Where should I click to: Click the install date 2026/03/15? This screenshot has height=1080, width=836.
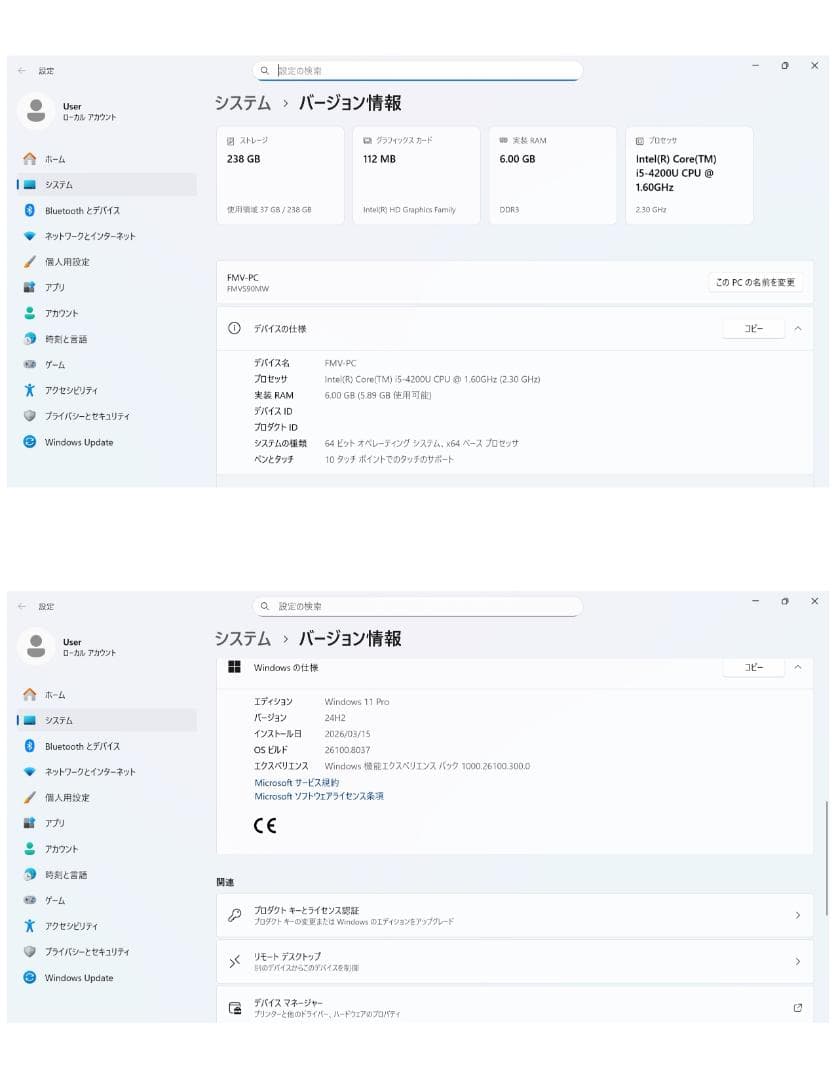(347, 734)
